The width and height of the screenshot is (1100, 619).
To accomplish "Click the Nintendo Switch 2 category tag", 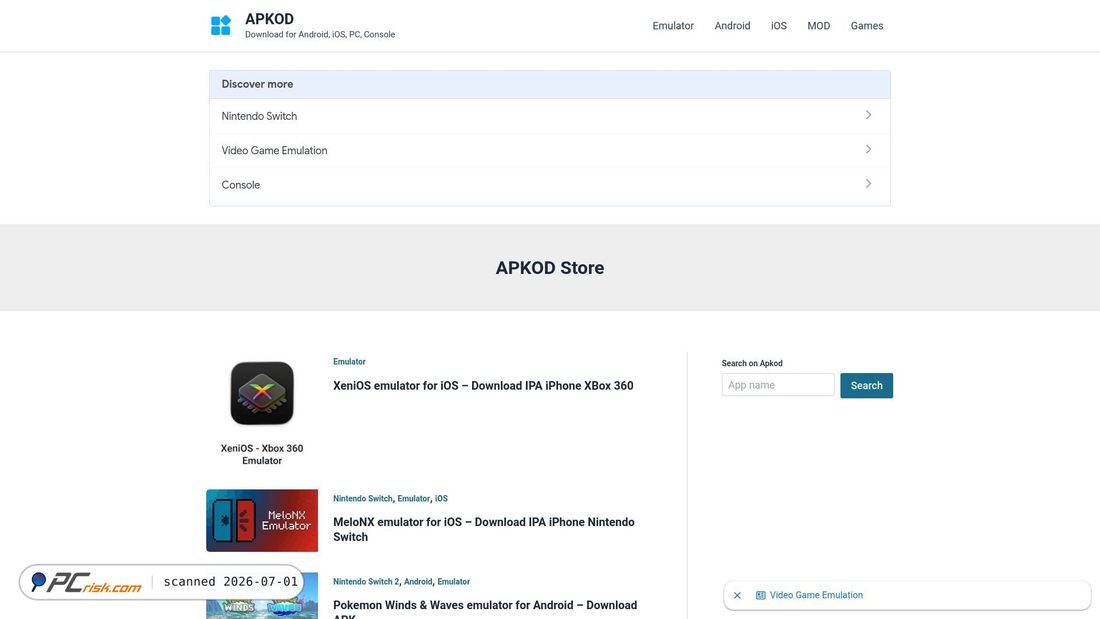I will coord(366,581).
